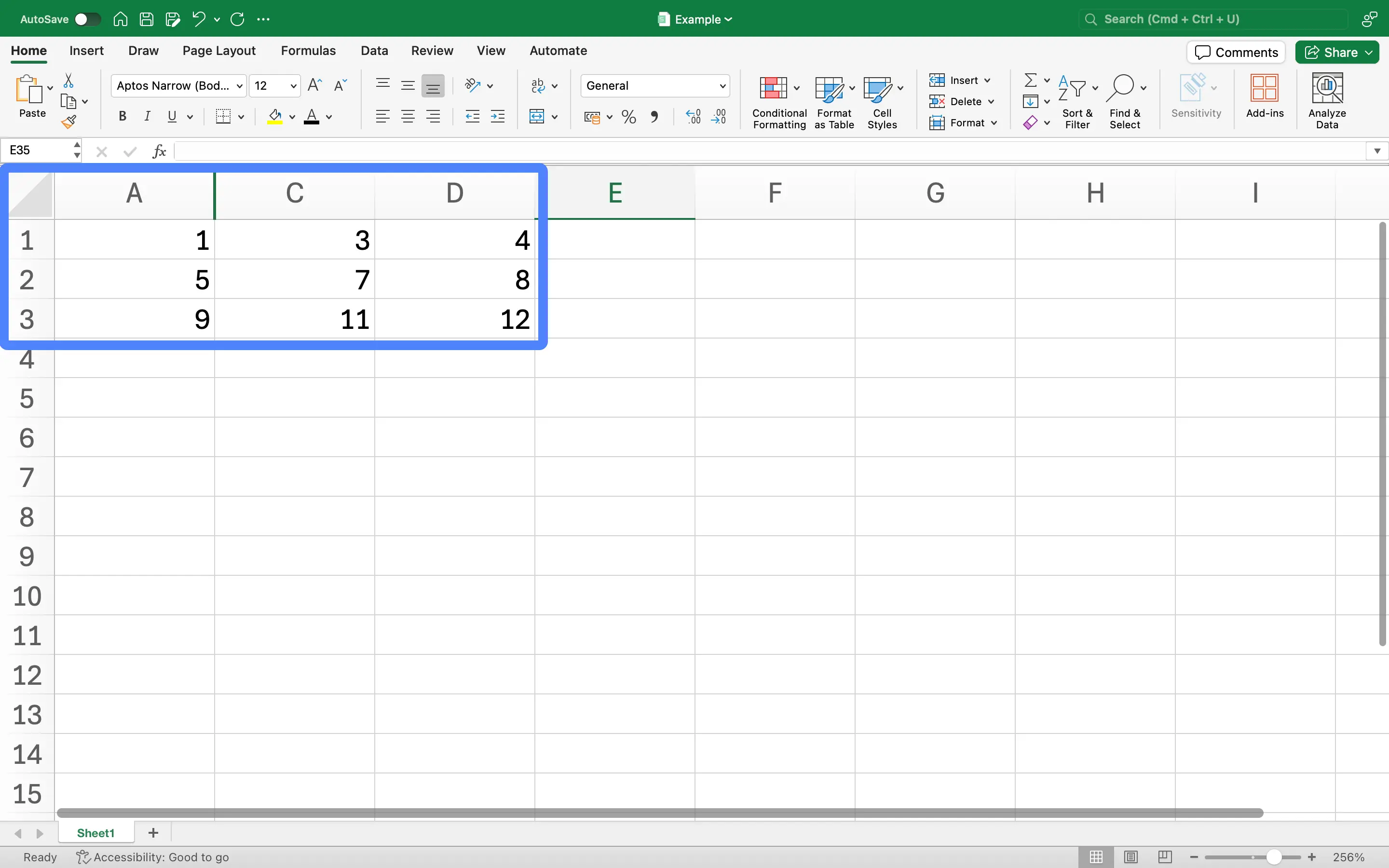Click the AutoSum sigma icon
Image resolution: width=1389 pixels, height=868 pixels.
tap(1030, 80)
